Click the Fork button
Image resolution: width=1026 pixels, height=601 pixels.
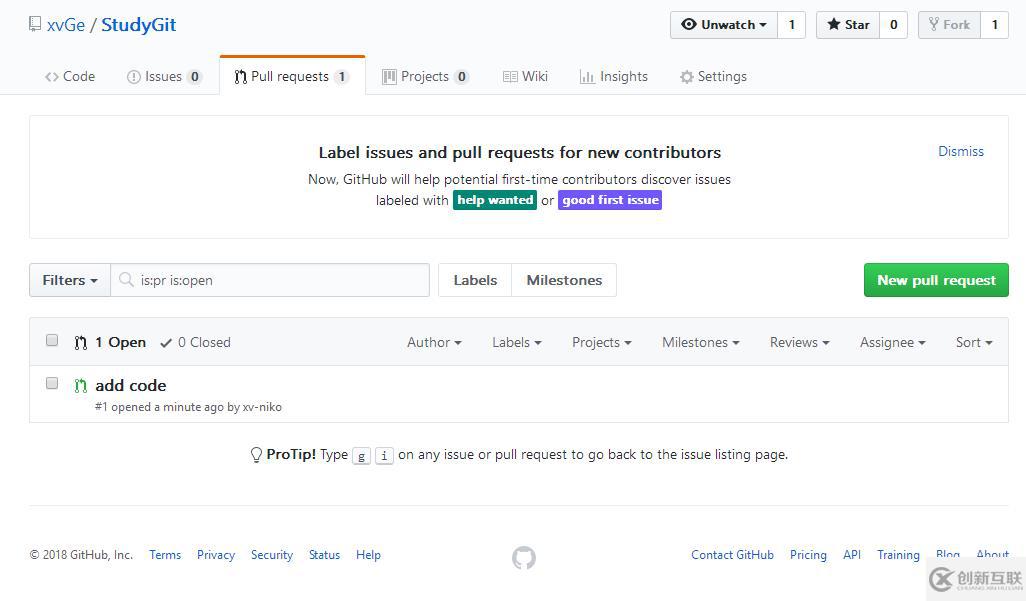click(x=948, y=25)
